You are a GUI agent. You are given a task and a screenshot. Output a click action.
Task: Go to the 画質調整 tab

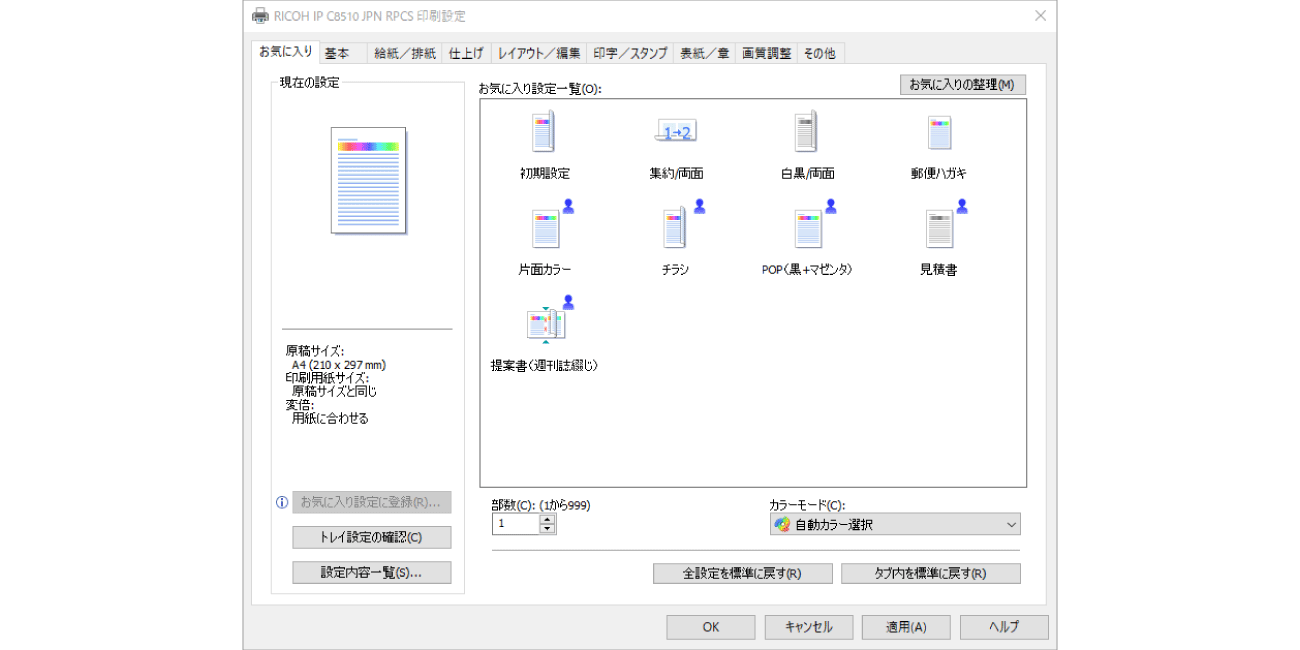tap(766, 54)
